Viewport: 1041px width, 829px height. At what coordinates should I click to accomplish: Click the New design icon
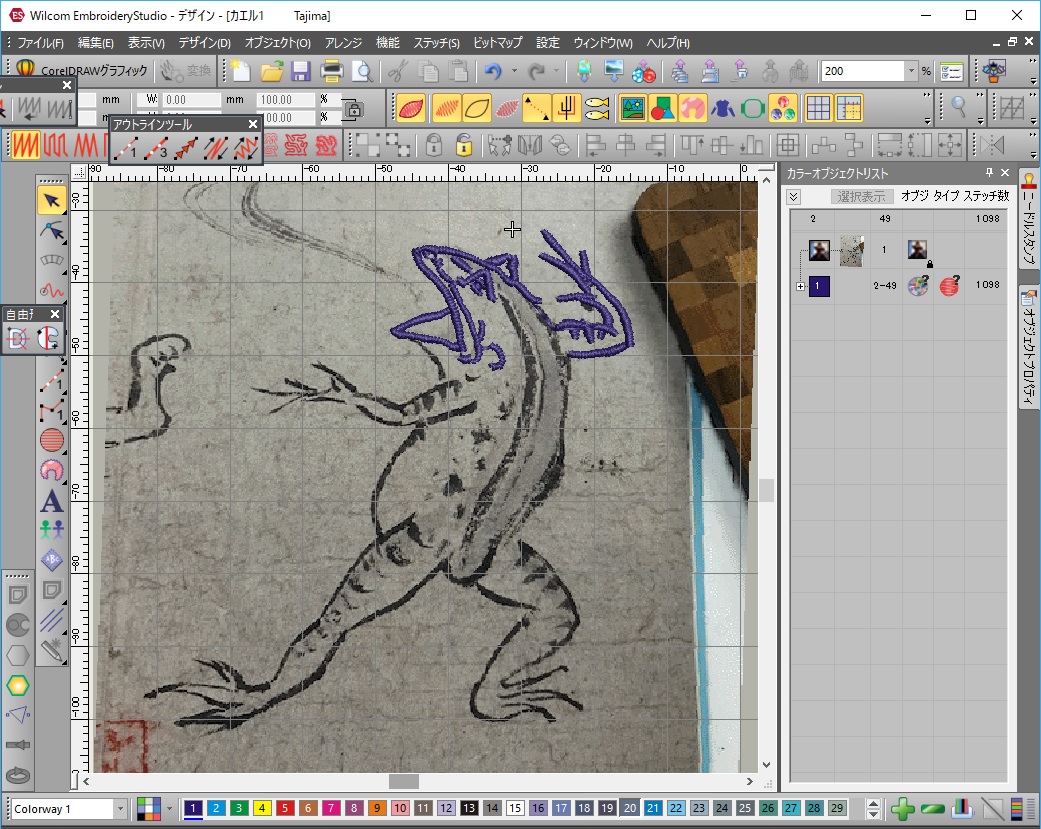pos(241,71)
